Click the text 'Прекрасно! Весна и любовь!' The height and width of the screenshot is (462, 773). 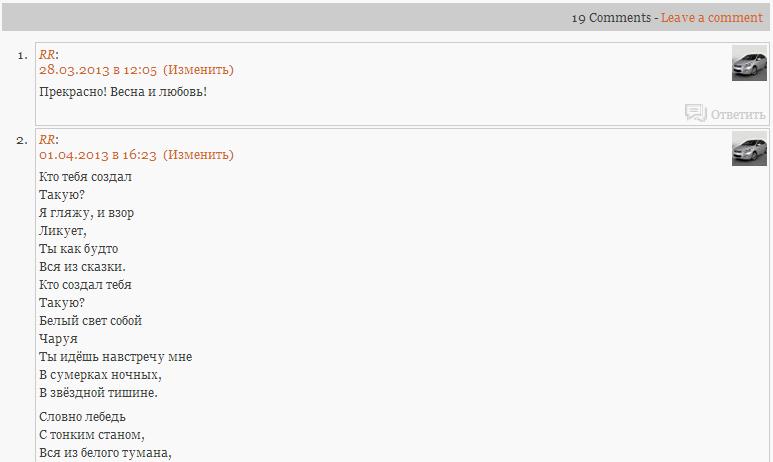tap(123, 92)
